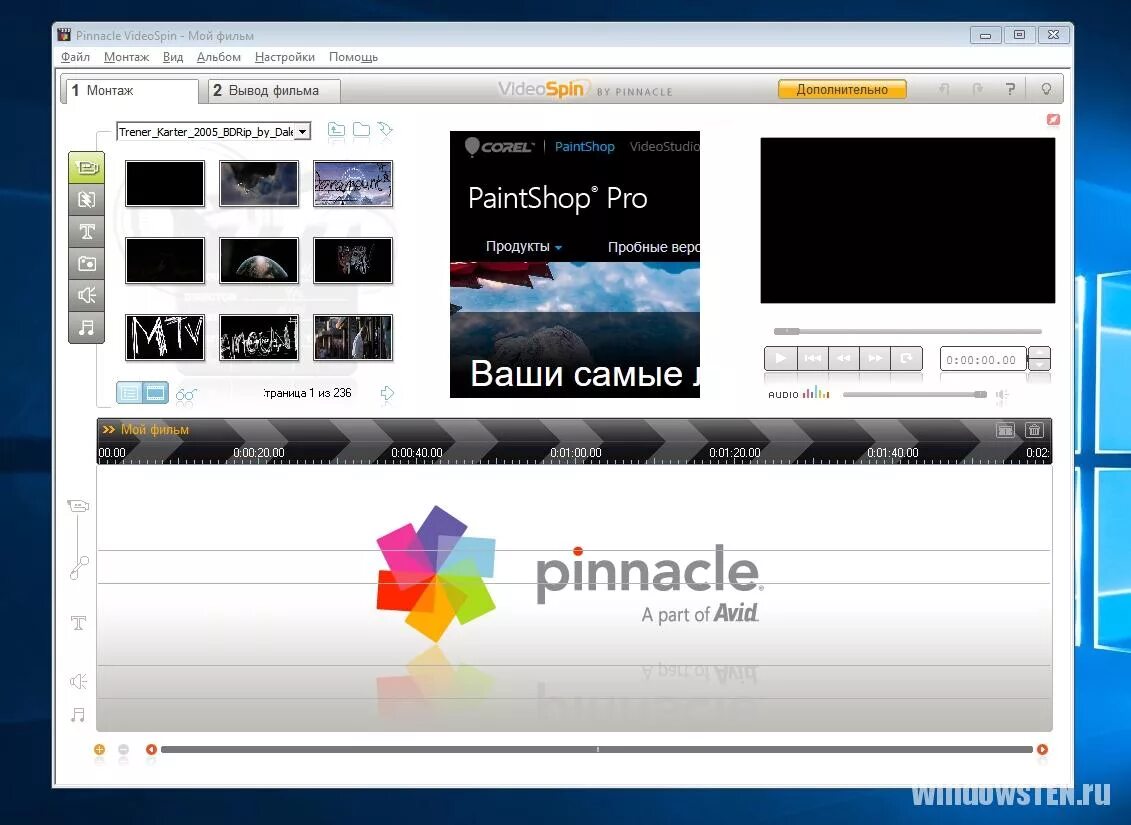This screenshot has width=1131, height=825.
Task: Open the Photos album section
Action: [87, 263]
